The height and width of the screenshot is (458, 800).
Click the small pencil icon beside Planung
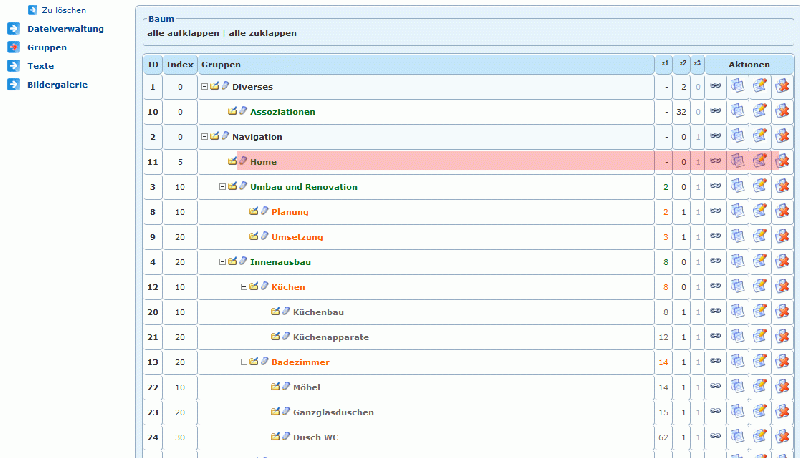tap(264, 211)
